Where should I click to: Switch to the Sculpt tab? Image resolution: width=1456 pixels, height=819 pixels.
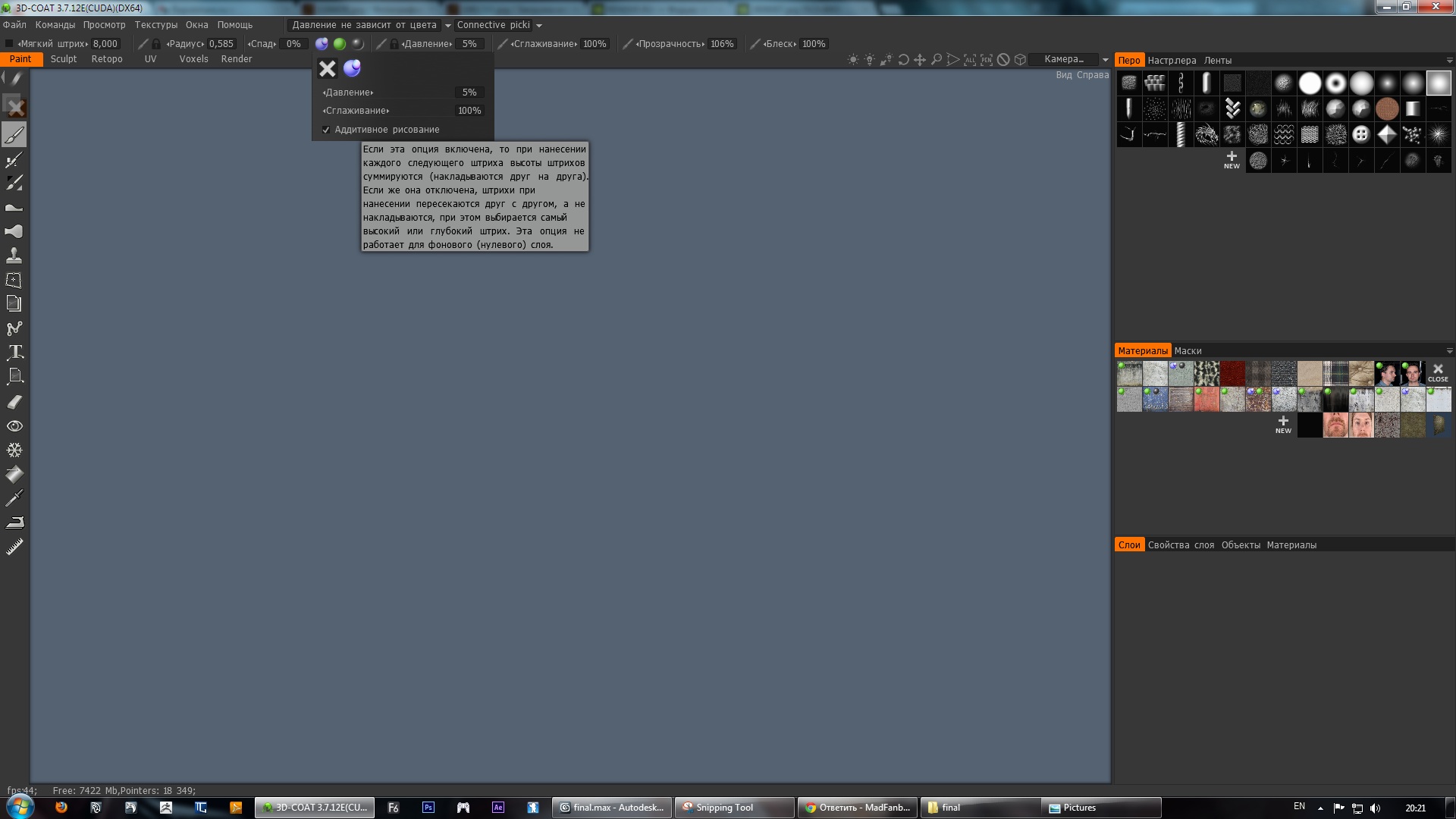[x=64, y=59]
